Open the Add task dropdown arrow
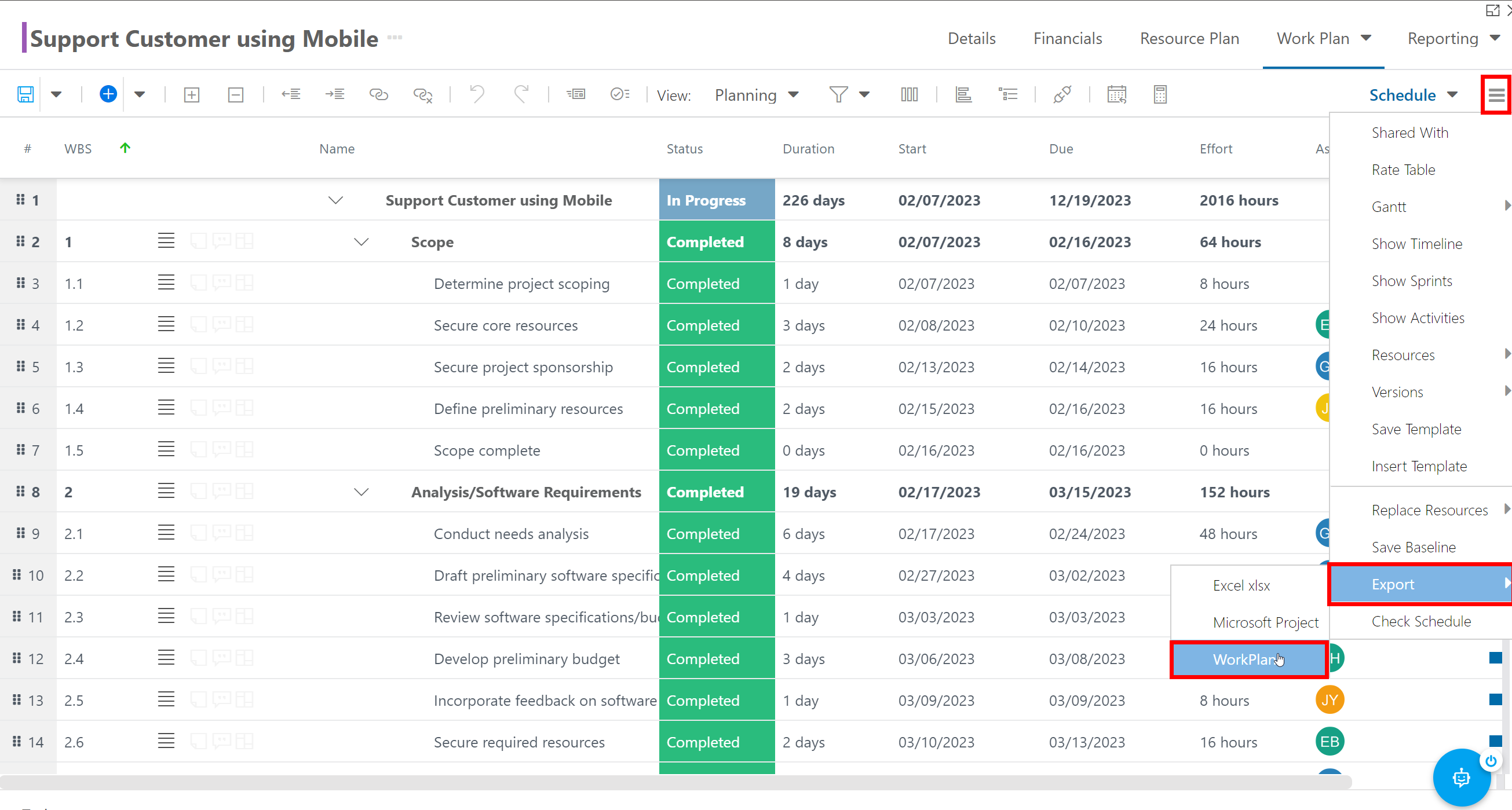This screenshot has height=810, width=1512. 140,94
